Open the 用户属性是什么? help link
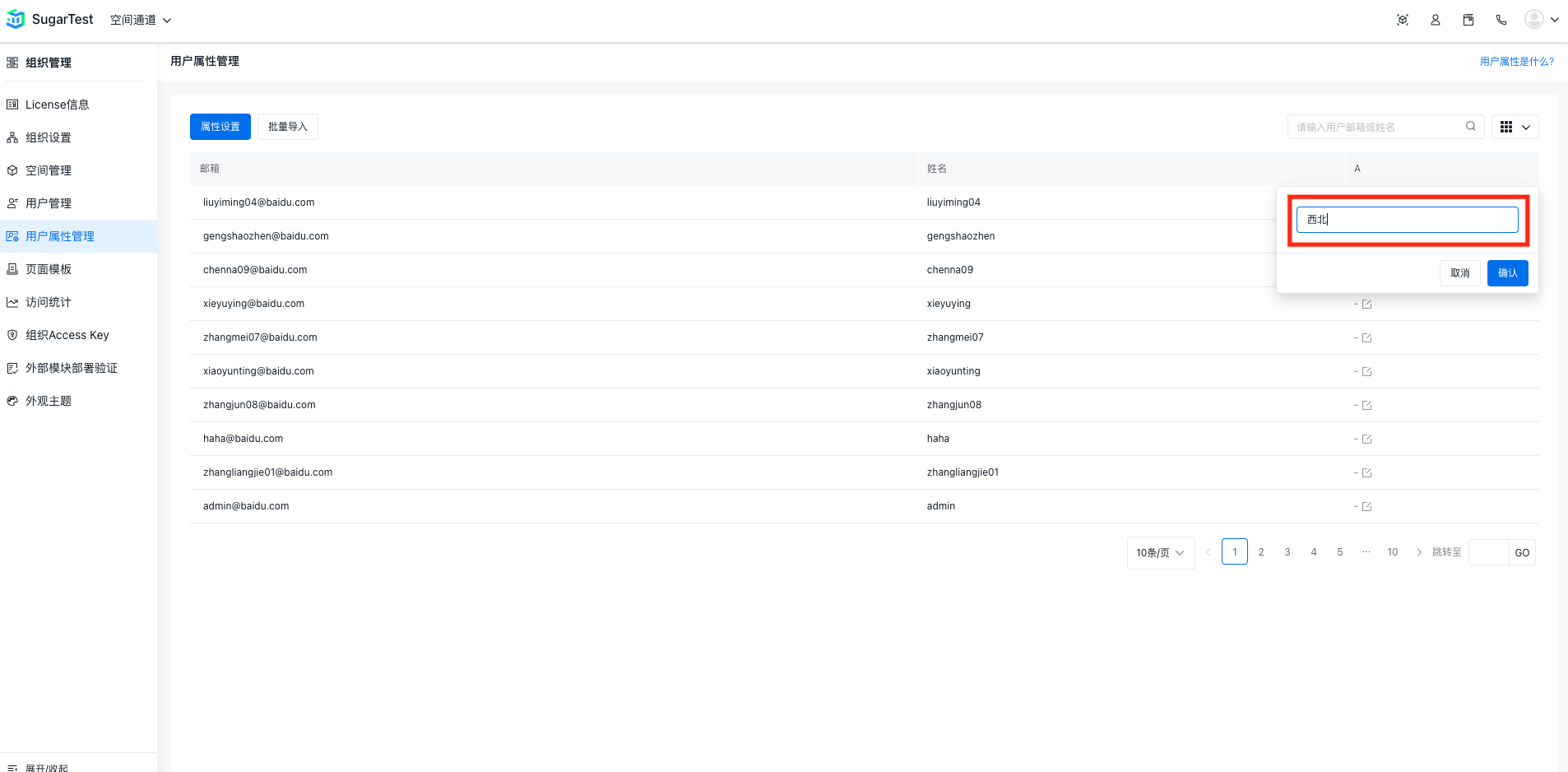Image resolution: width=1568 pixels, height=772 pixels. point(1517,62)
